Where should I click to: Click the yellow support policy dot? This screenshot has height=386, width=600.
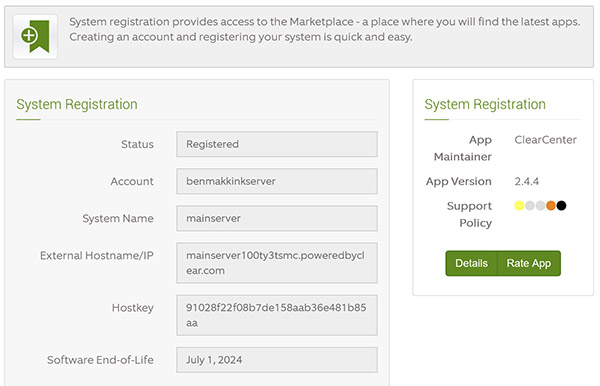click(519, 206)
